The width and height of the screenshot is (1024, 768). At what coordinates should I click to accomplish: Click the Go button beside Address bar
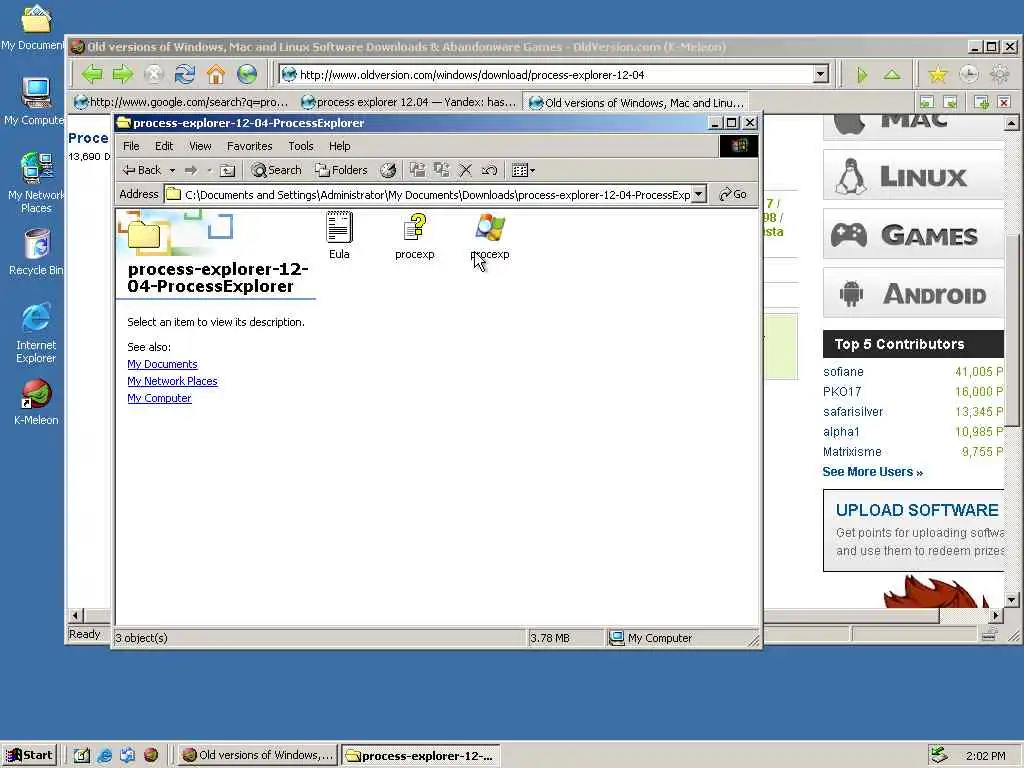tap(733, 194)
